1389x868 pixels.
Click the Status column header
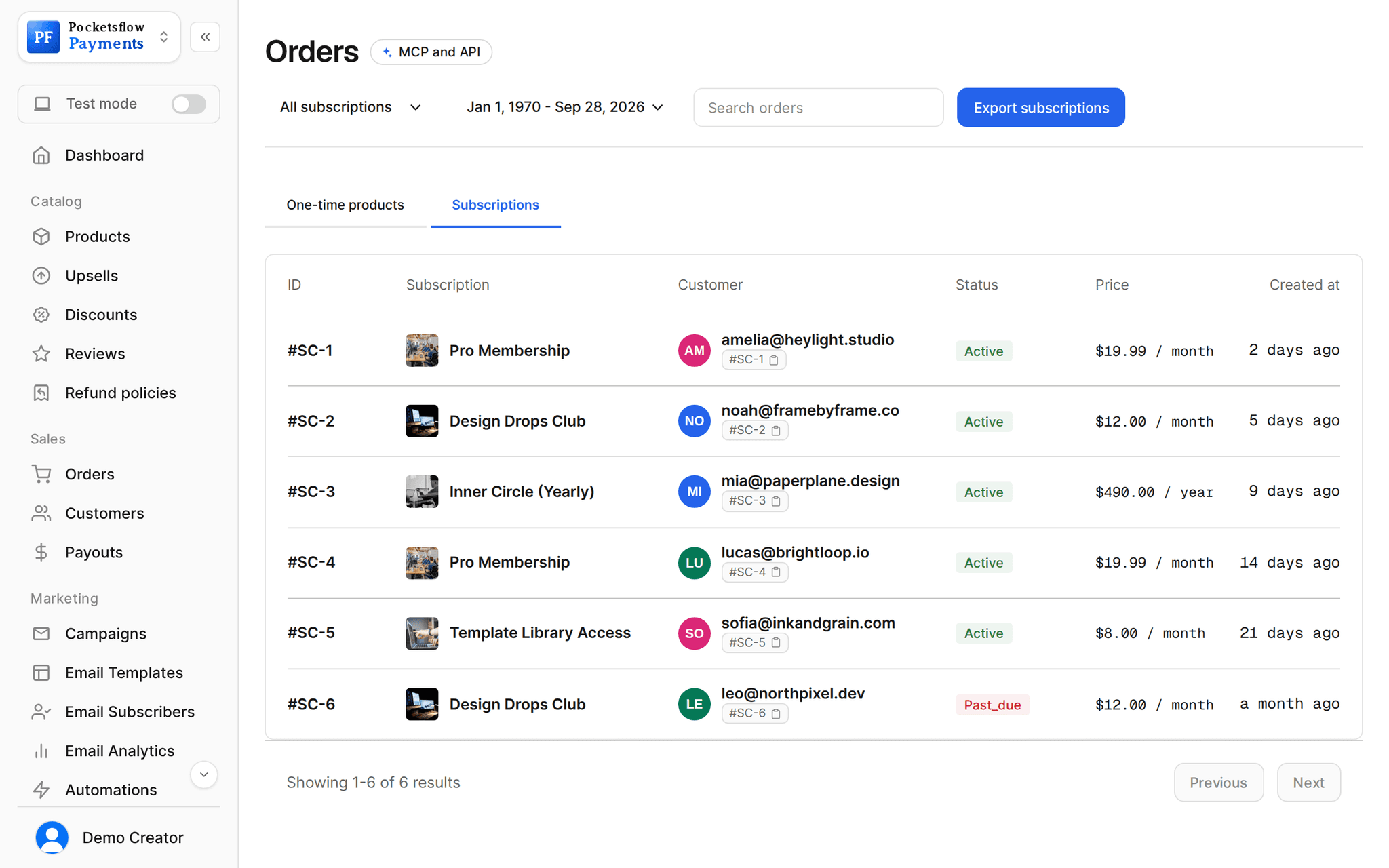pos(977,285)
